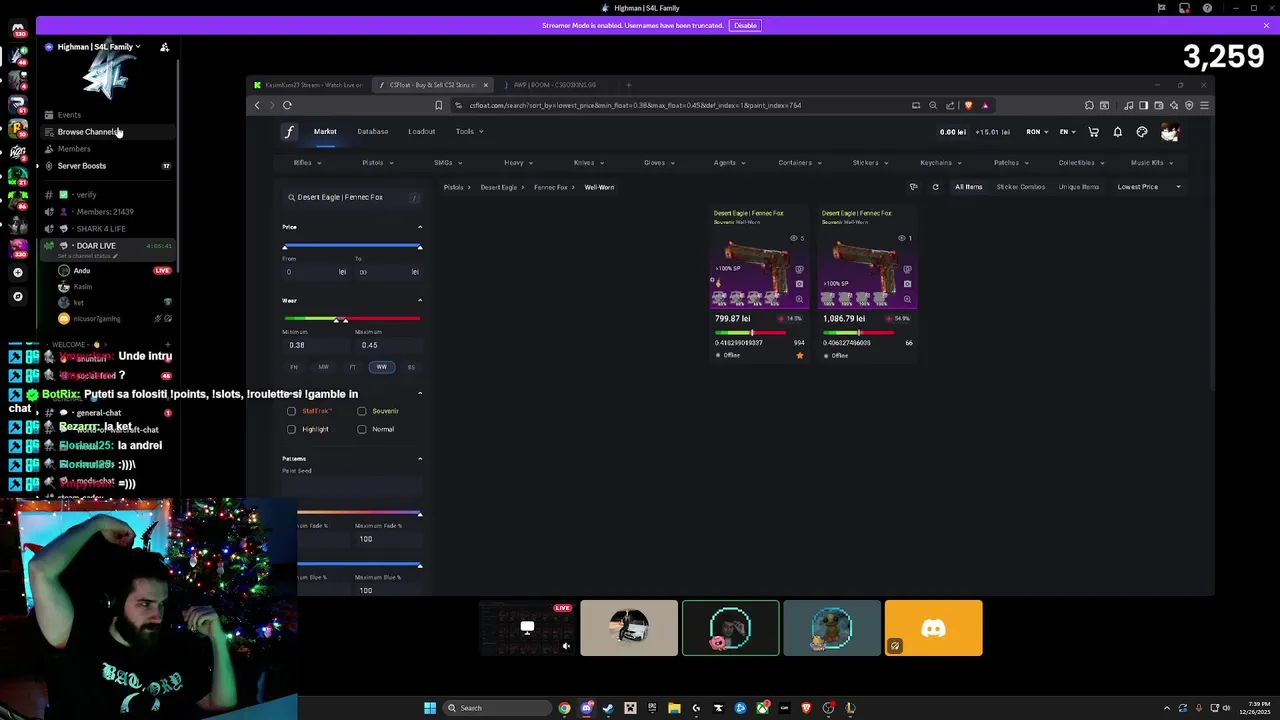The height and width of the screenshot is (720, 1280).
Task: Open the Tools dropdown menu
Action: coord(469,132)
